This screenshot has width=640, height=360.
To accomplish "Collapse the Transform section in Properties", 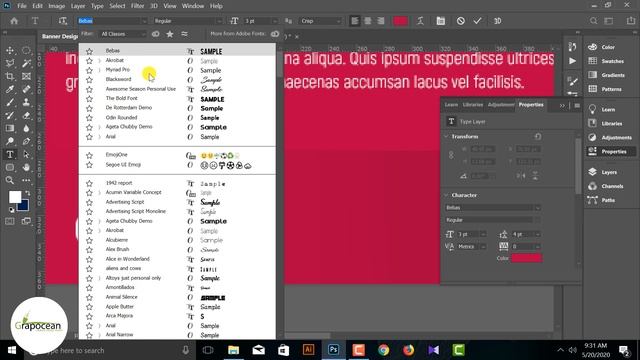I will [x=446, y=136].
